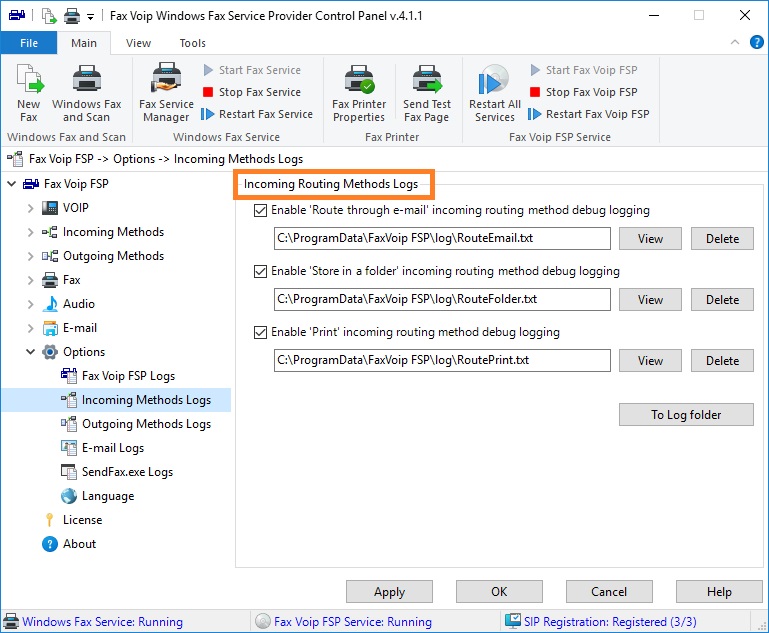The image size is (769, 633).
Task: Click Stop Fax Voip FSP
Action: [x=584, y=92]
